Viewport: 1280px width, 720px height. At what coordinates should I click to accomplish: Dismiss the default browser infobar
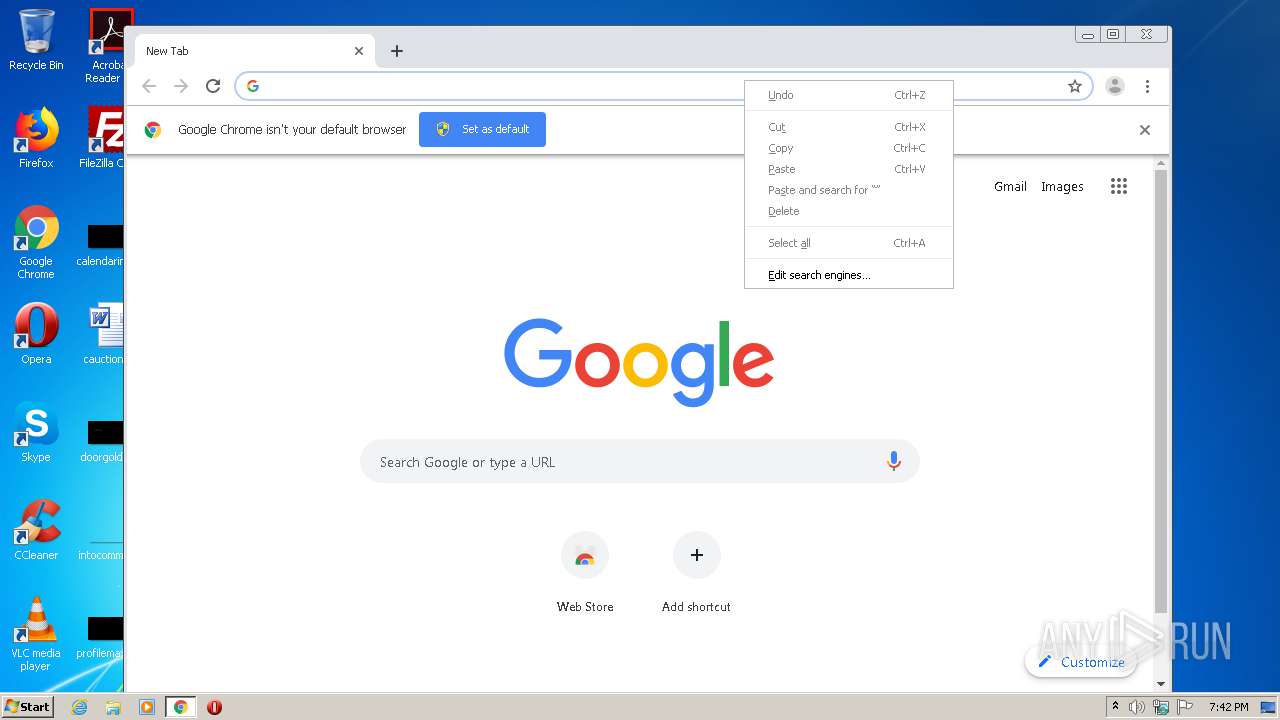click(x=1145, y=130)
